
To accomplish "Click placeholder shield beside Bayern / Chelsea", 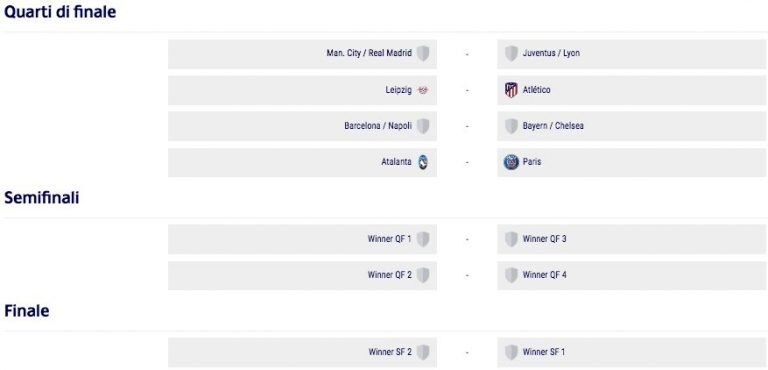I will pos(511,126).
